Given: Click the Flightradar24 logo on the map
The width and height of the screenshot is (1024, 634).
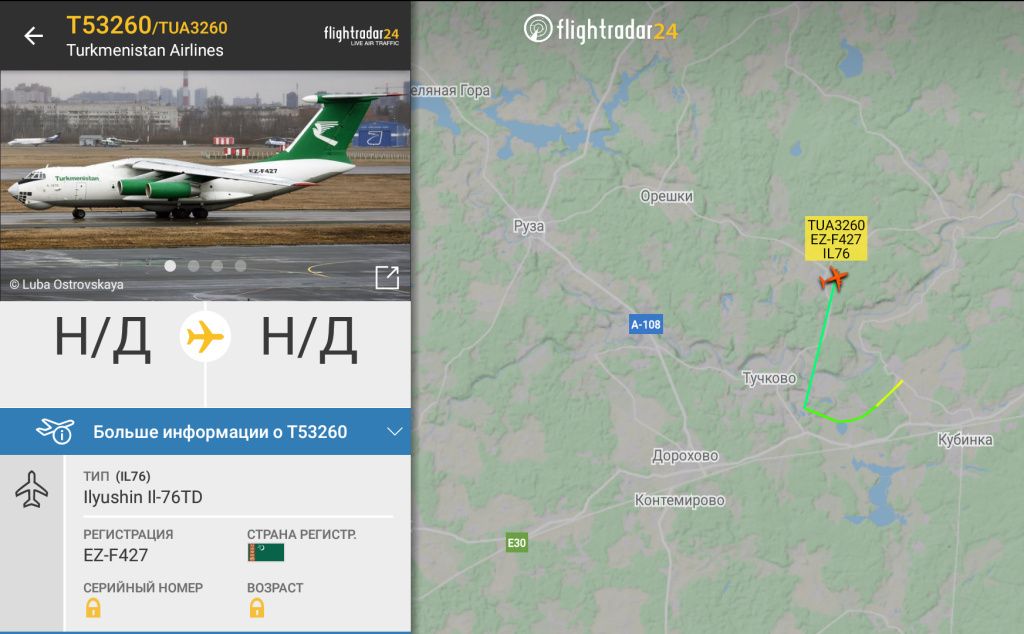Looking at the screenshot, I should [601, 29].
